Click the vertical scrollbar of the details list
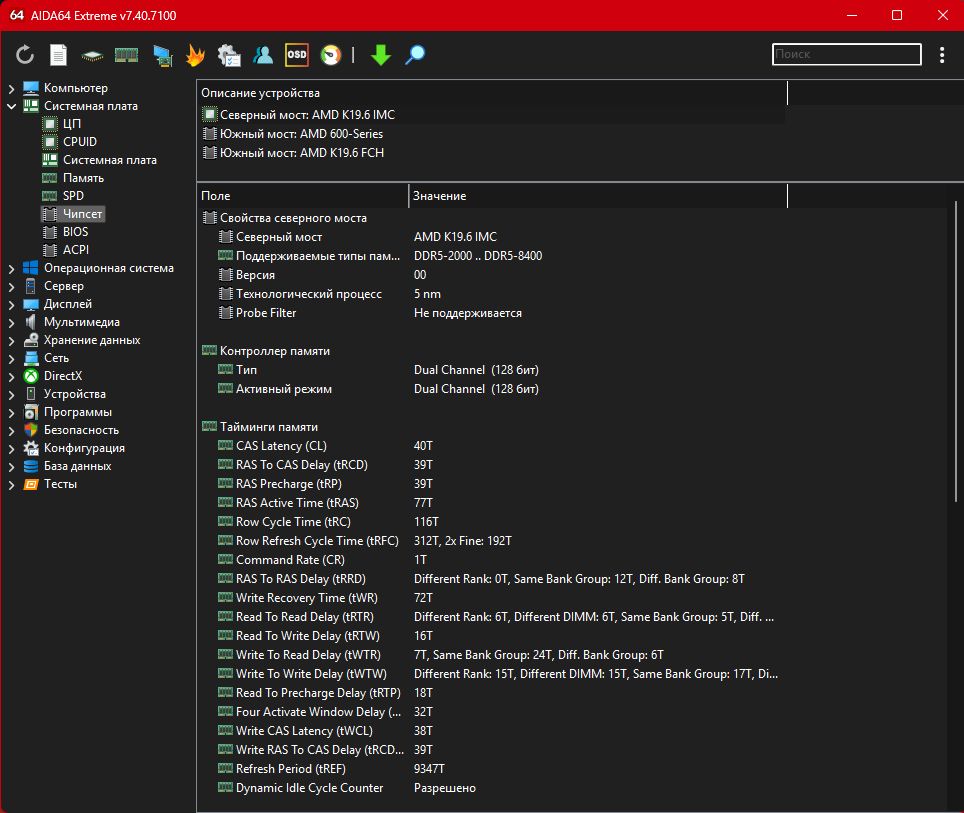Screen dimensions: 964x813 [x=956, y=351]
